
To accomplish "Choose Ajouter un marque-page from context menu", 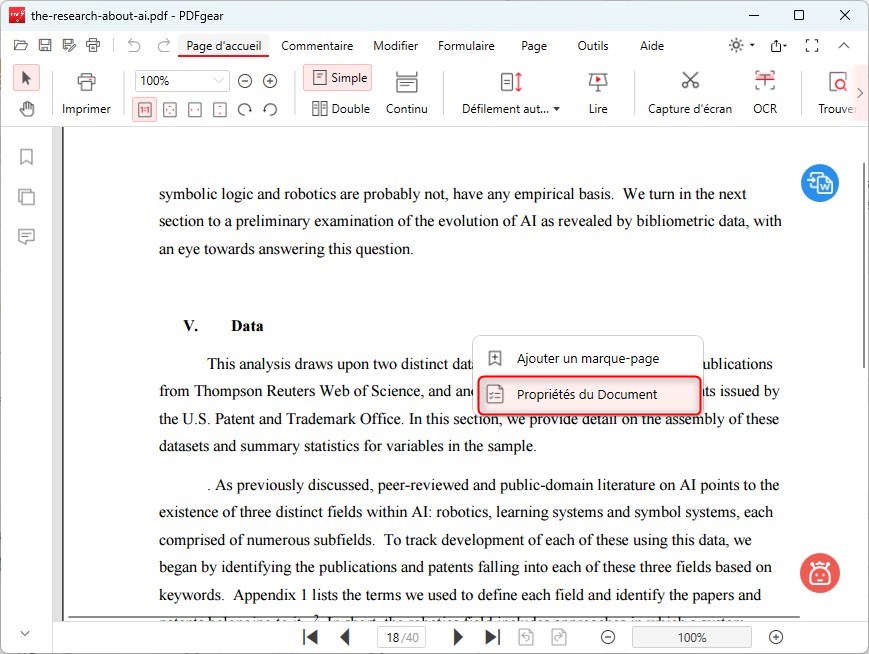I will click(x=588, y=359).
